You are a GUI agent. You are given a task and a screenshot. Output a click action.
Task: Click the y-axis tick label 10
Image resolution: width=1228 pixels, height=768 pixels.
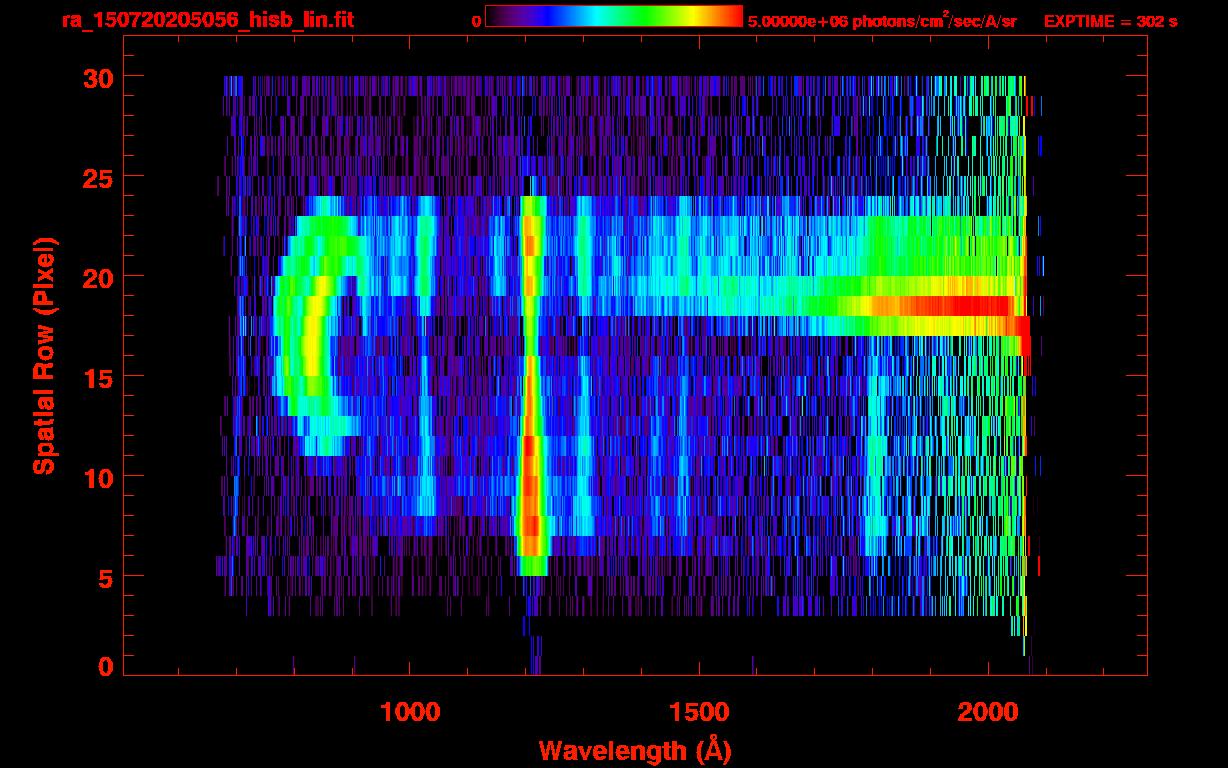[x=98, y=477]
